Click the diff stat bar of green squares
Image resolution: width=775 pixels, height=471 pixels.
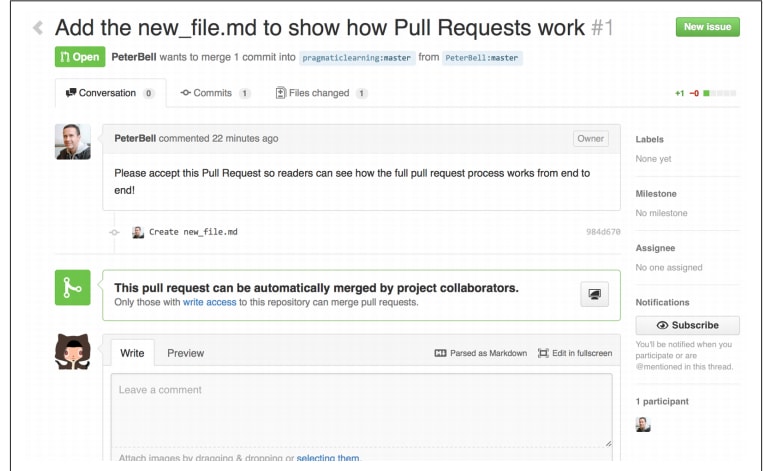[720, 93]
